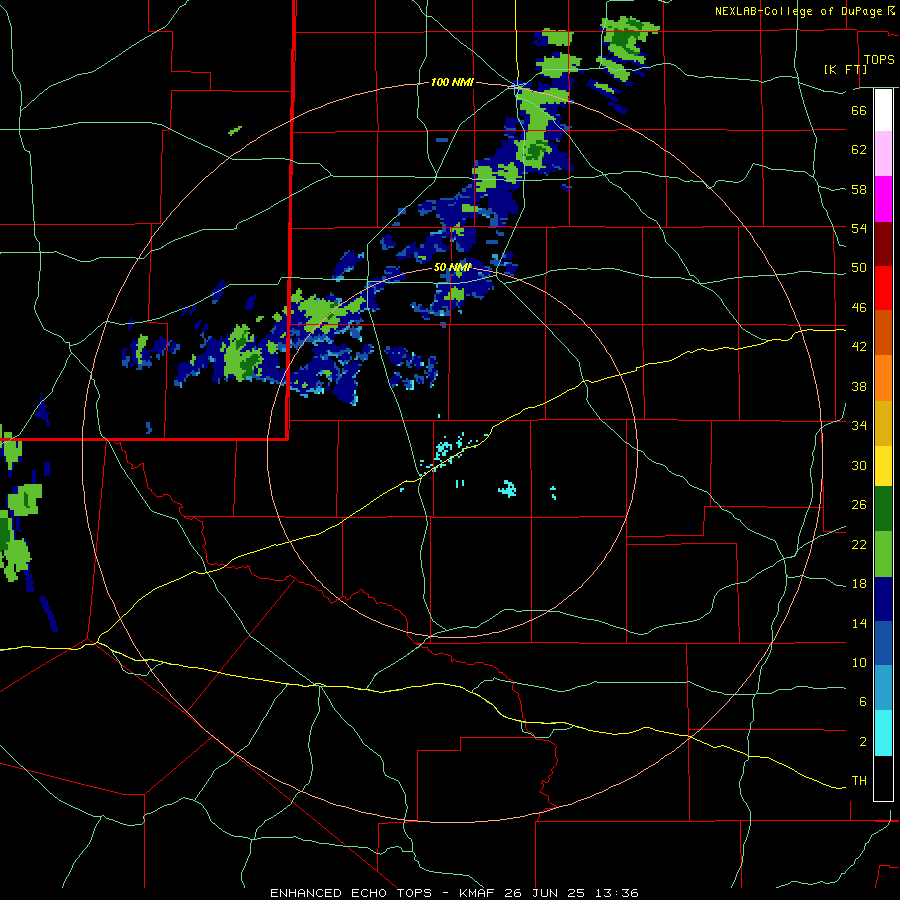
Task: Click the dark green legend swatch
Action: click(883, 509)
